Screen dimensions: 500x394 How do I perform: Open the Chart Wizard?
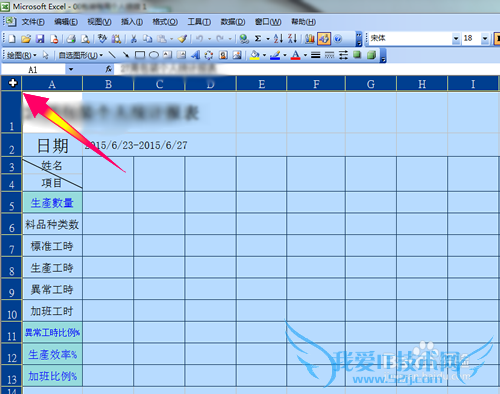coord(310,39)
